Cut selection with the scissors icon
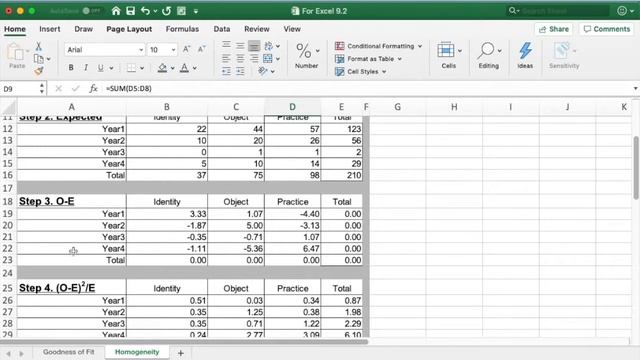 click(38, 46)
